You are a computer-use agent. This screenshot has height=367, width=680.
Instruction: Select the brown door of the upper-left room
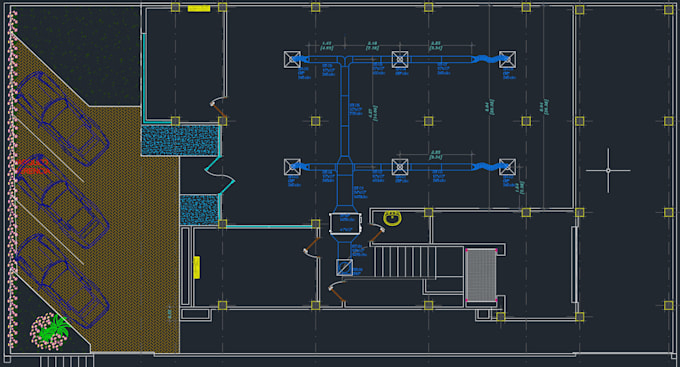[219, 108]
